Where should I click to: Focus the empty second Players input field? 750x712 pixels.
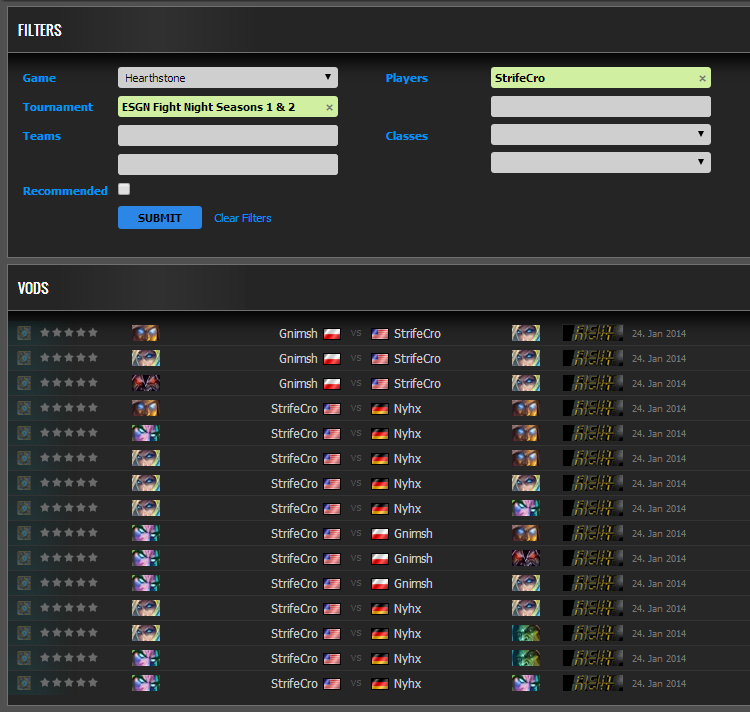600,107
